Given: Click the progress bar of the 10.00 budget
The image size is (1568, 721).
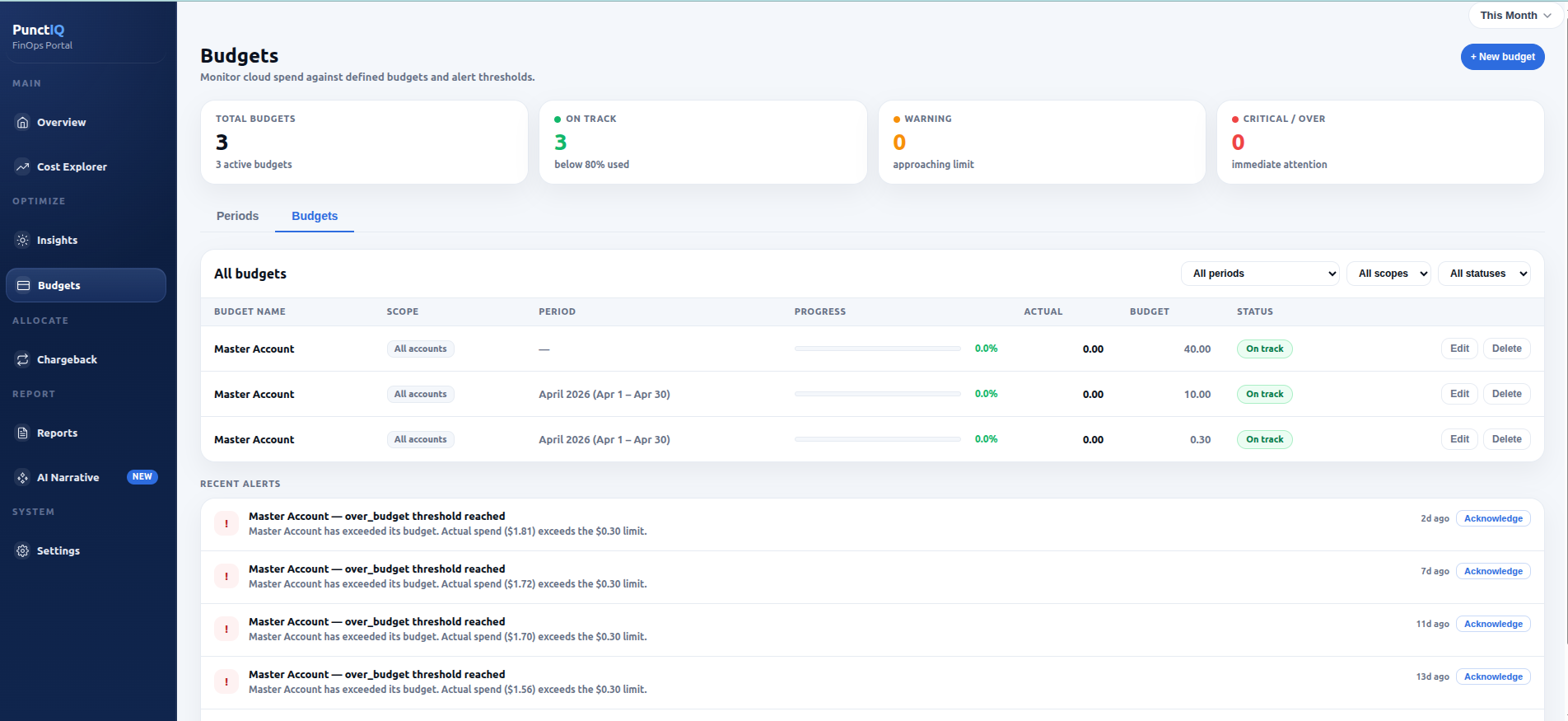Looking at the screenshot, I should [877, 394].
